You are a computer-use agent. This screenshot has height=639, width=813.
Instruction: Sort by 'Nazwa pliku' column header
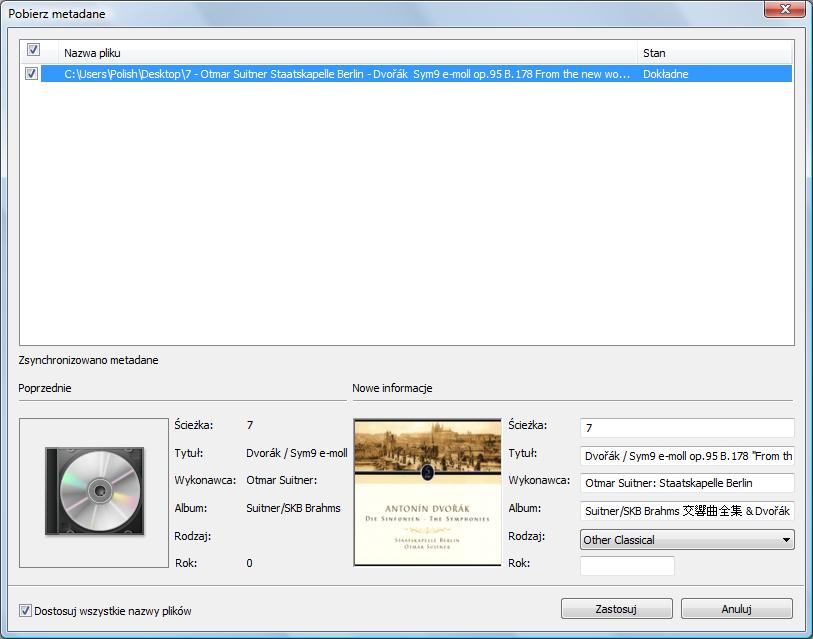(x=348, y=53)
